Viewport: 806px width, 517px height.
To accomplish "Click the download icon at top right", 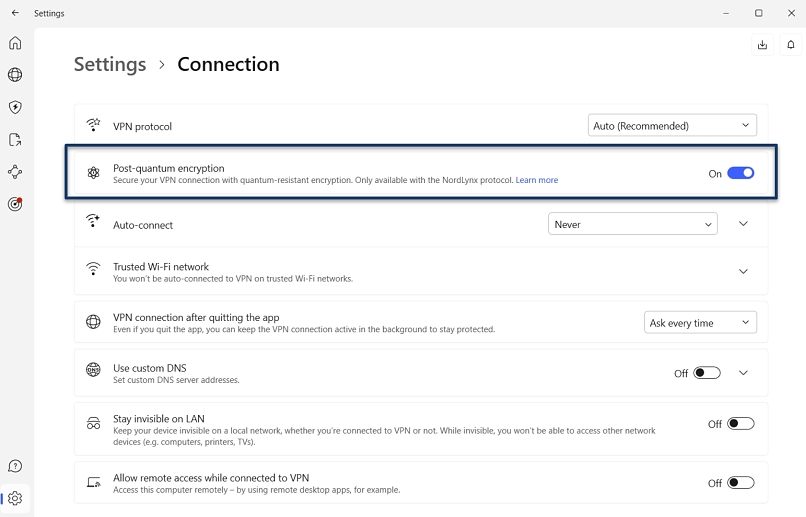I will pos(762,45).
